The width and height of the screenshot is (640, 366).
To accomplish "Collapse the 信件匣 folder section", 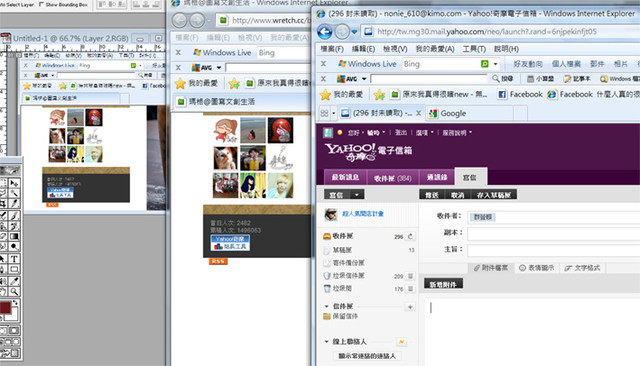I will [x=327, y=306].
